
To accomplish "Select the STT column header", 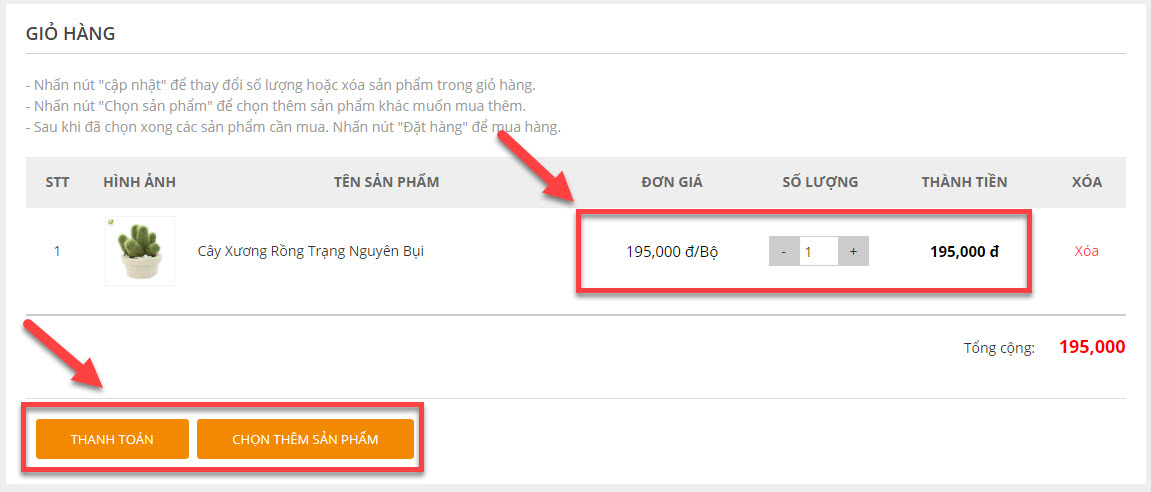I will point(57,182).
